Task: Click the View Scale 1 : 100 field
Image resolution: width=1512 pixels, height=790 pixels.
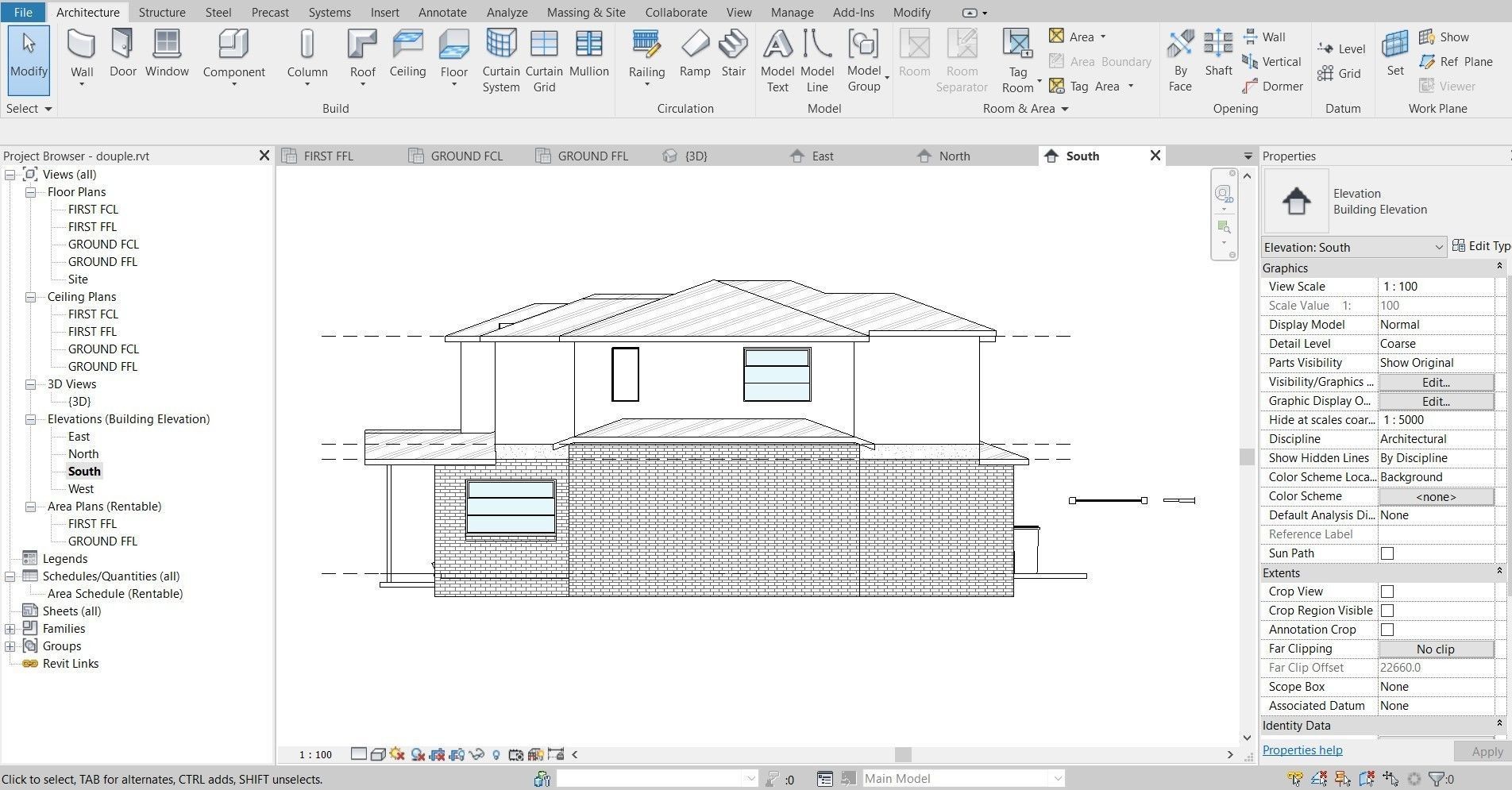Action: click(x=1436, y=287)
